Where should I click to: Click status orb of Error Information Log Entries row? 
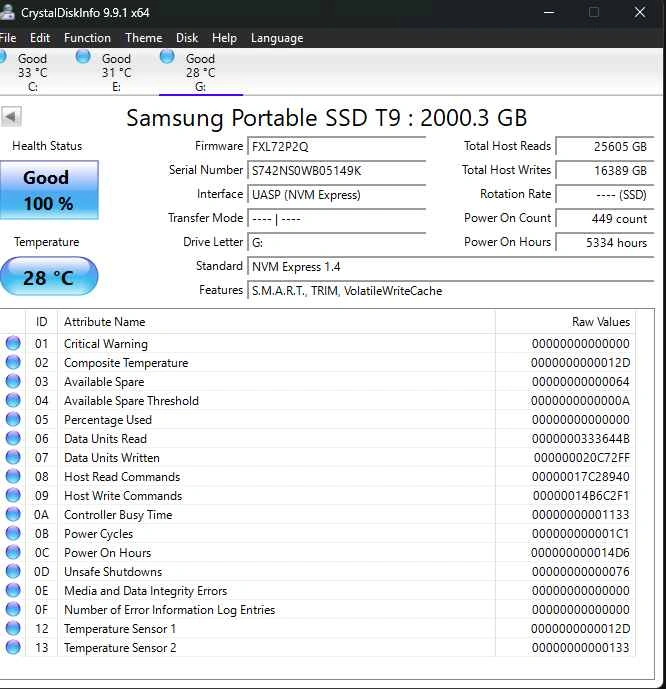13,609
